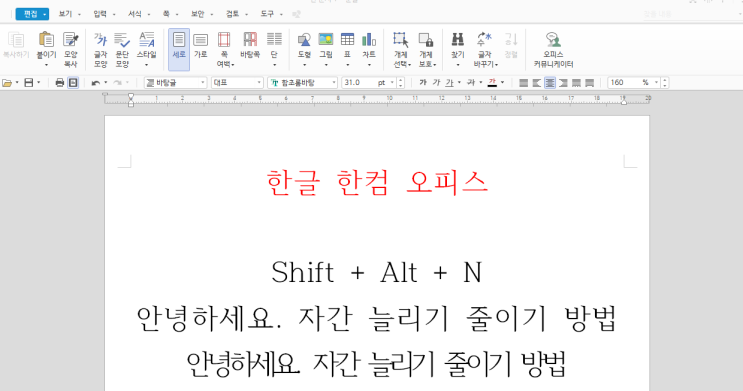Expand the font color dropdown arrow
This screenshot has height=391, width=743.
(502, 82)
